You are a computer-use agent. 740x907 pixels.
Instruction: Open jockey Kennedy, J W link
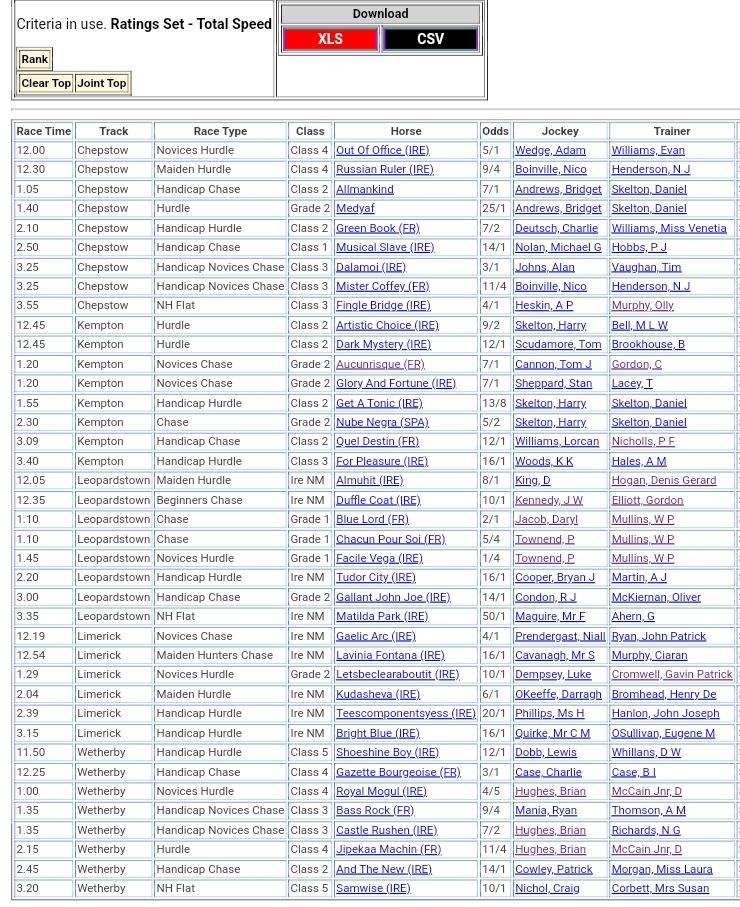tap(548, 500)
